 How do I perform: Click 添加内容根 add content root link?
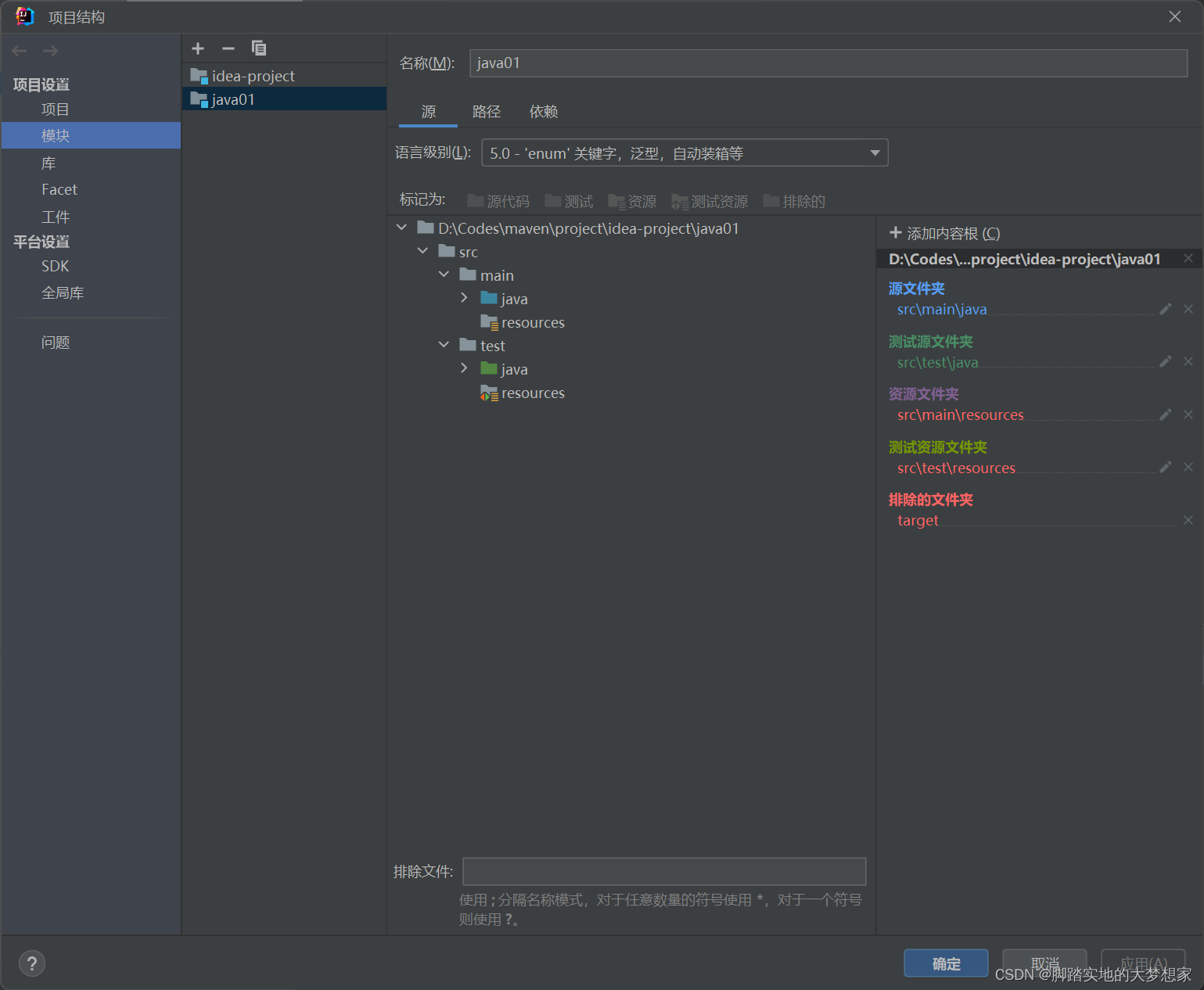945,233
